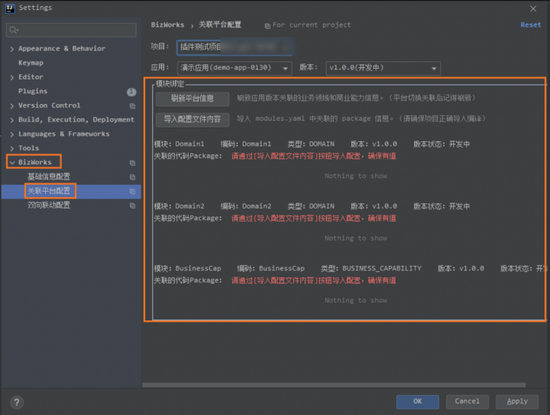This screenshot has height=415, width=550.
Task: Click the 基础信息配置 row project icon
Action: pyautogui.click(x=132, y=177)
